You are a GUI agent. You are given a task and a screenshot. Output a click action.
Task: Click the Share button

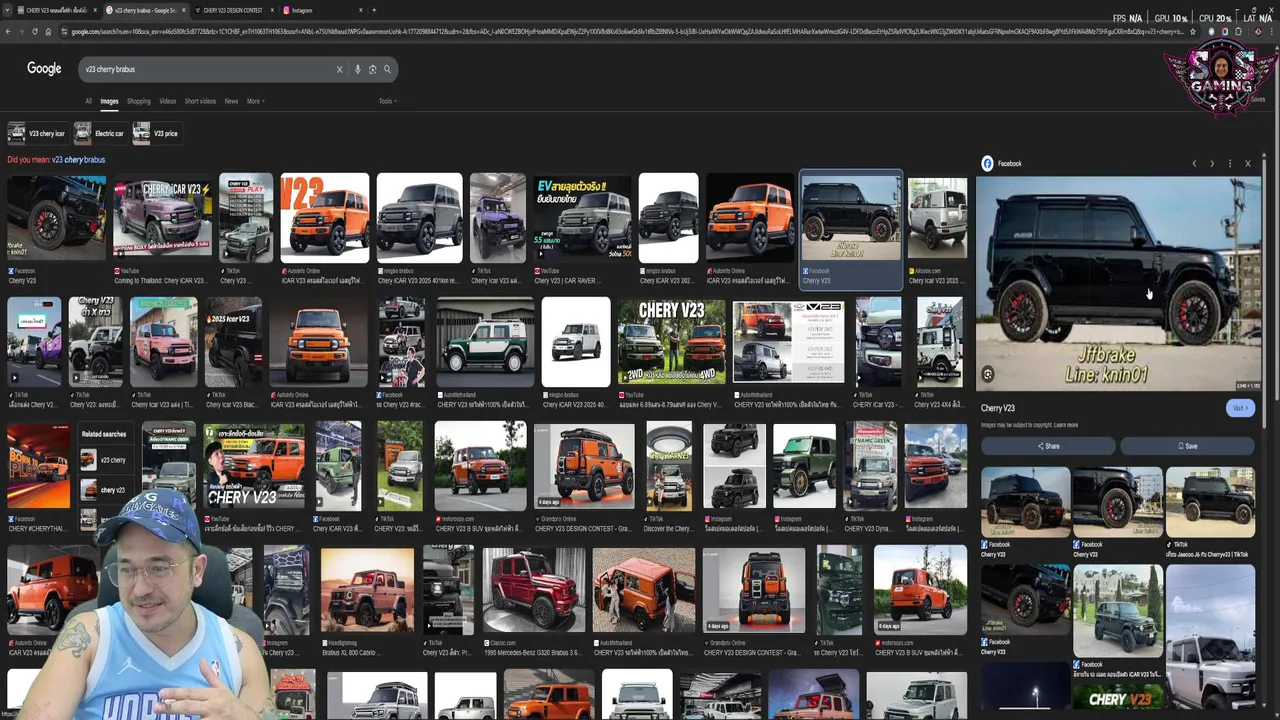pos(1048,446)
